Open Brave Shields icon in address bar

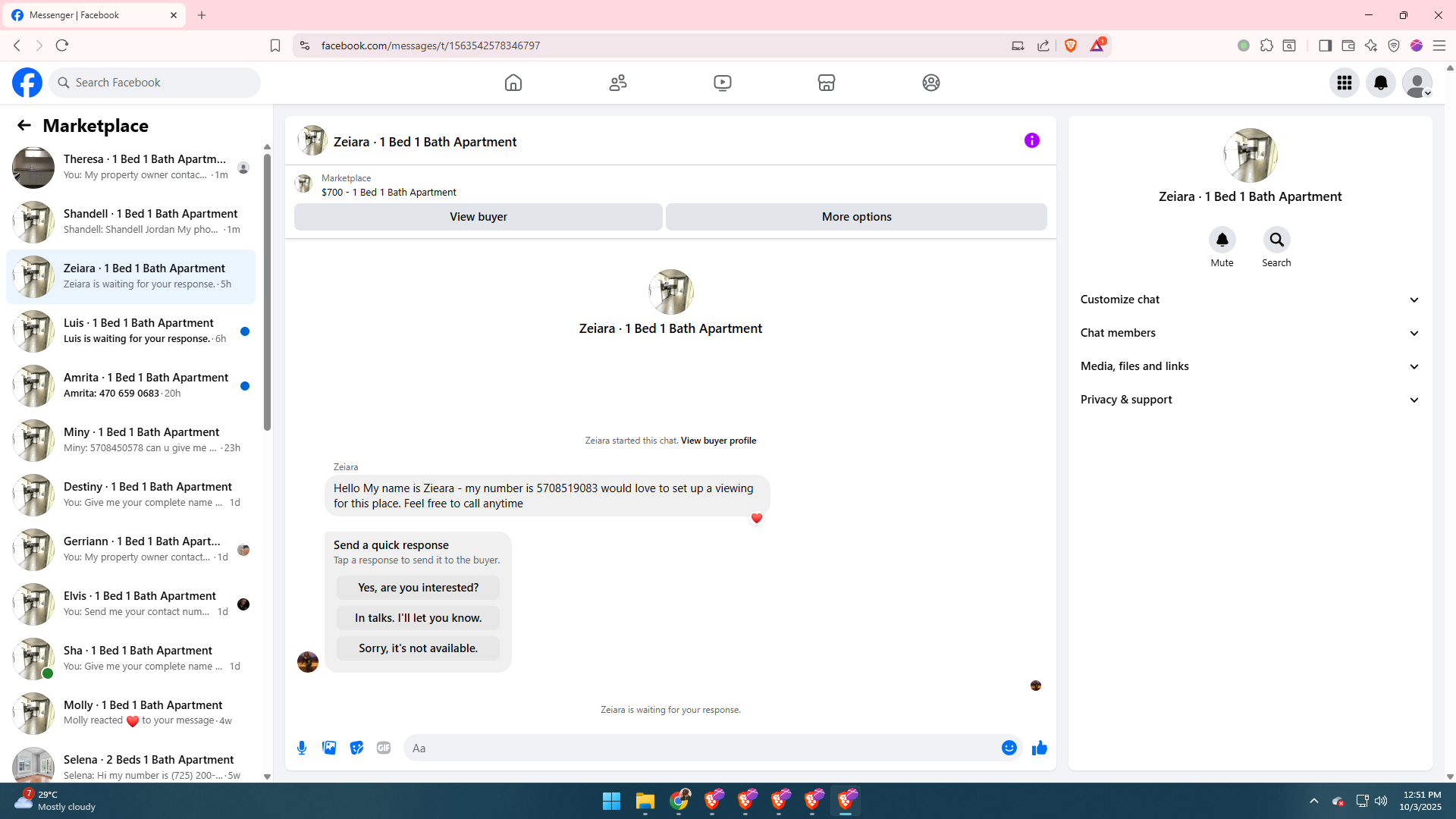point(1071,45)
